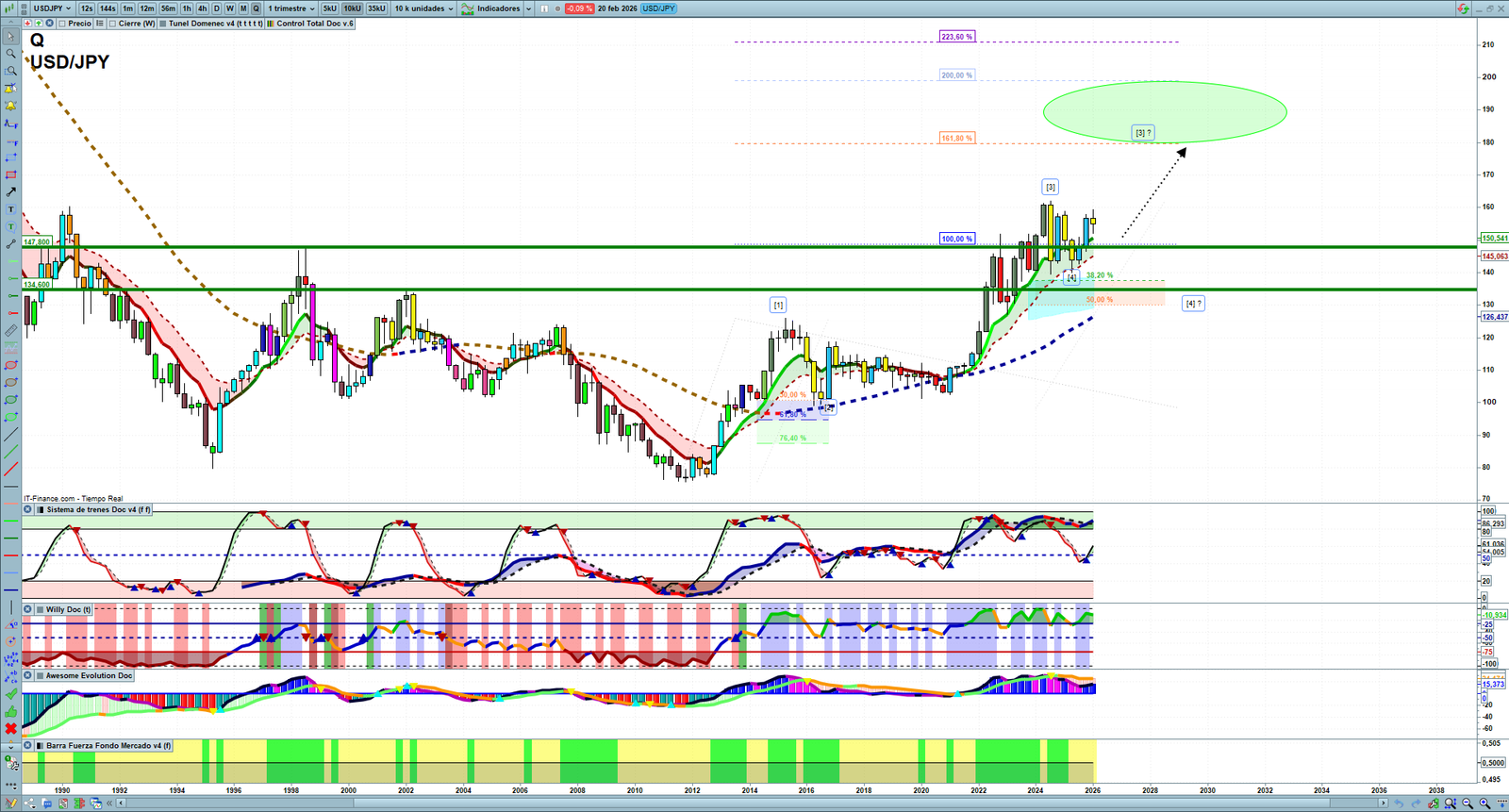Select the black diagonal line tool
This screenshot has height=812, width=1509.
pyautogui.click(x=10, y=435)
